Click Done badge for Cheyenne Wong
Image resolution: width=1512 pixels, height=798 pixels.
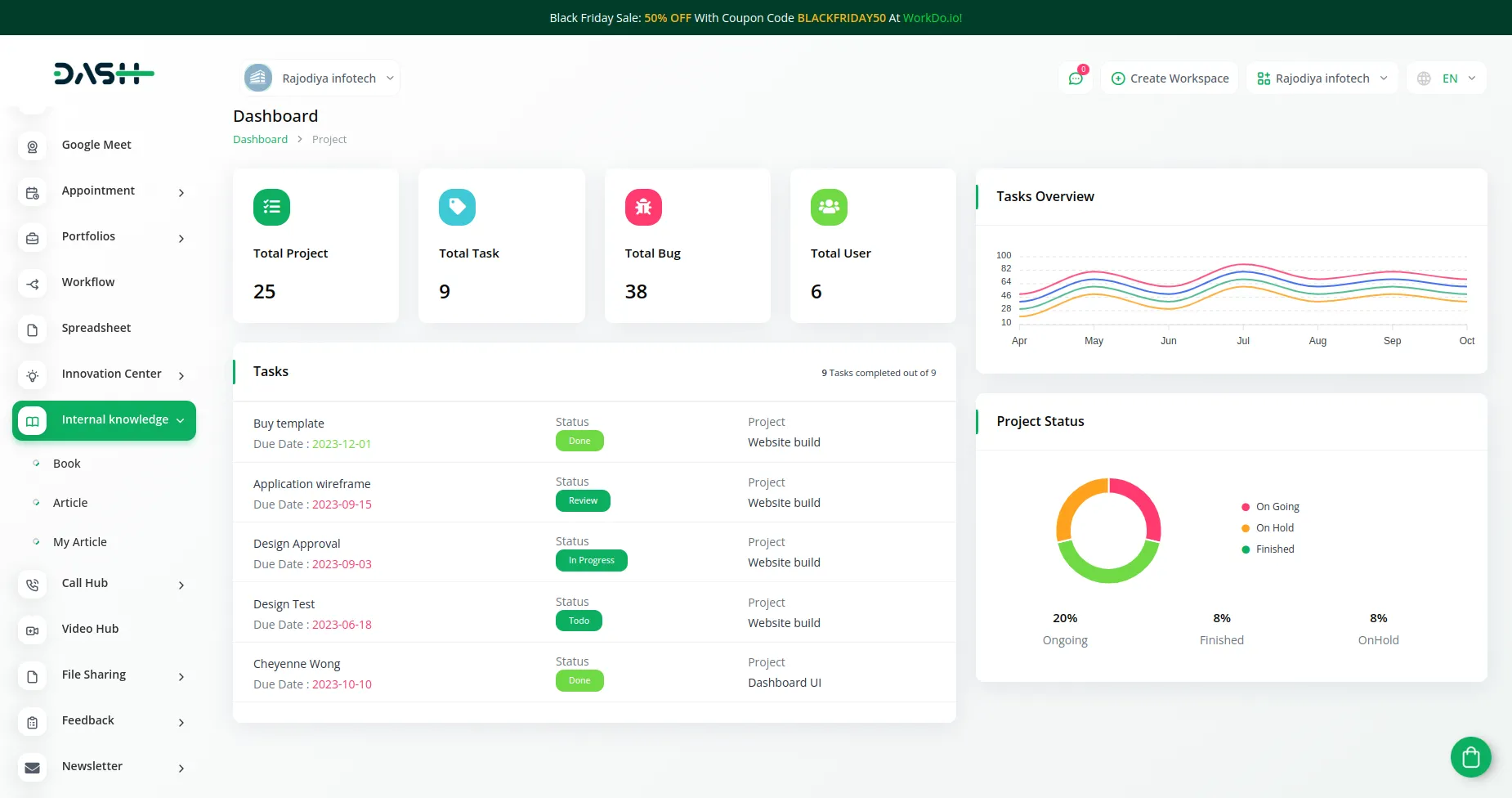tap(579, 680)
